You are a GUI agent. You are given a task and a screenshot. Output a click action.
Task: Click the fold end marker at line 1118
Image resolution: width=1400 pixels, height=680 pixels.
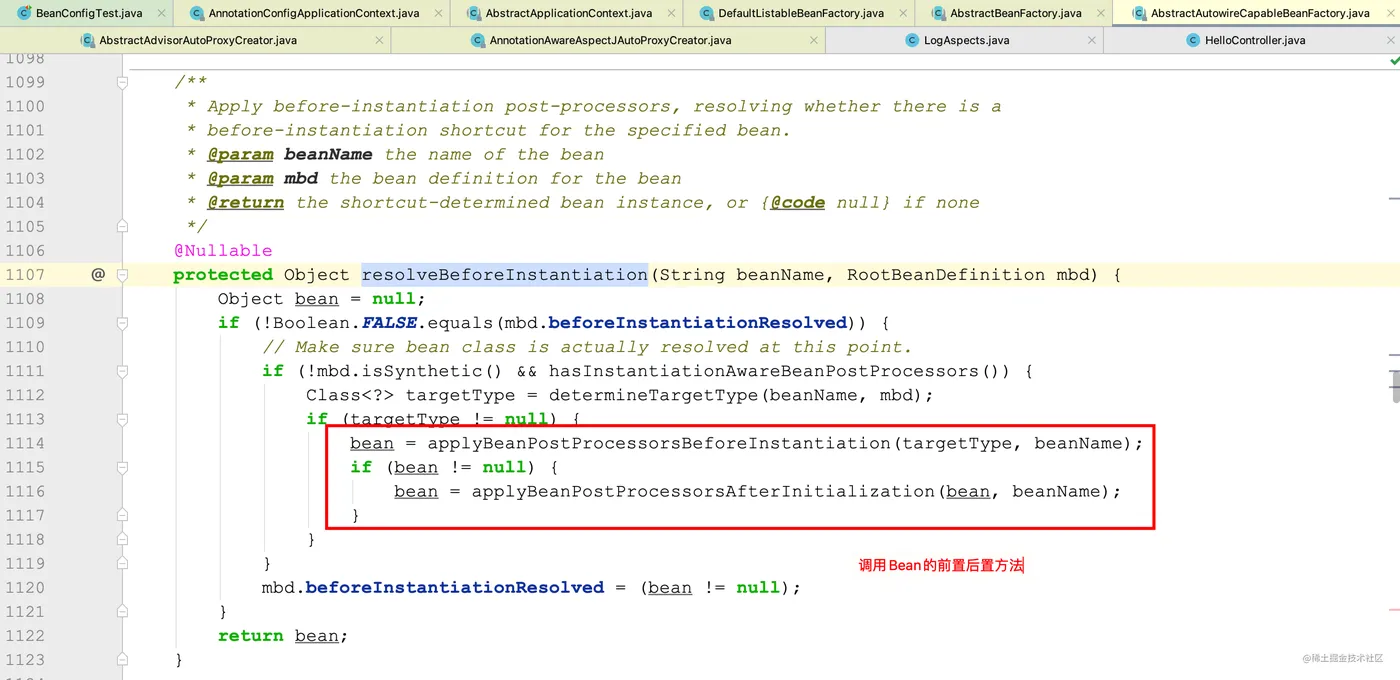[x=122, y=539]
